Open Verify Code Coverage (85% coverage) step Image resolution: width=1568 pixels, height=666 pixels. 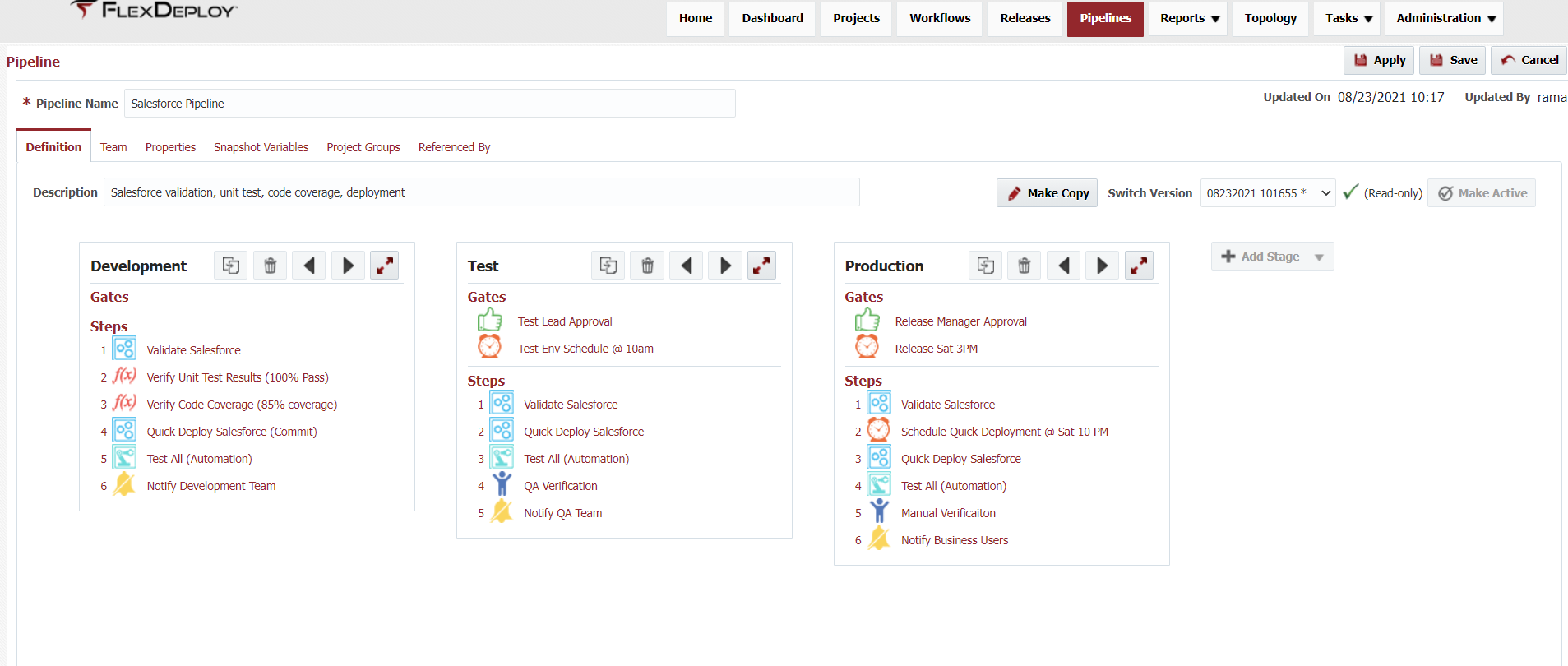tap(242, 405)
